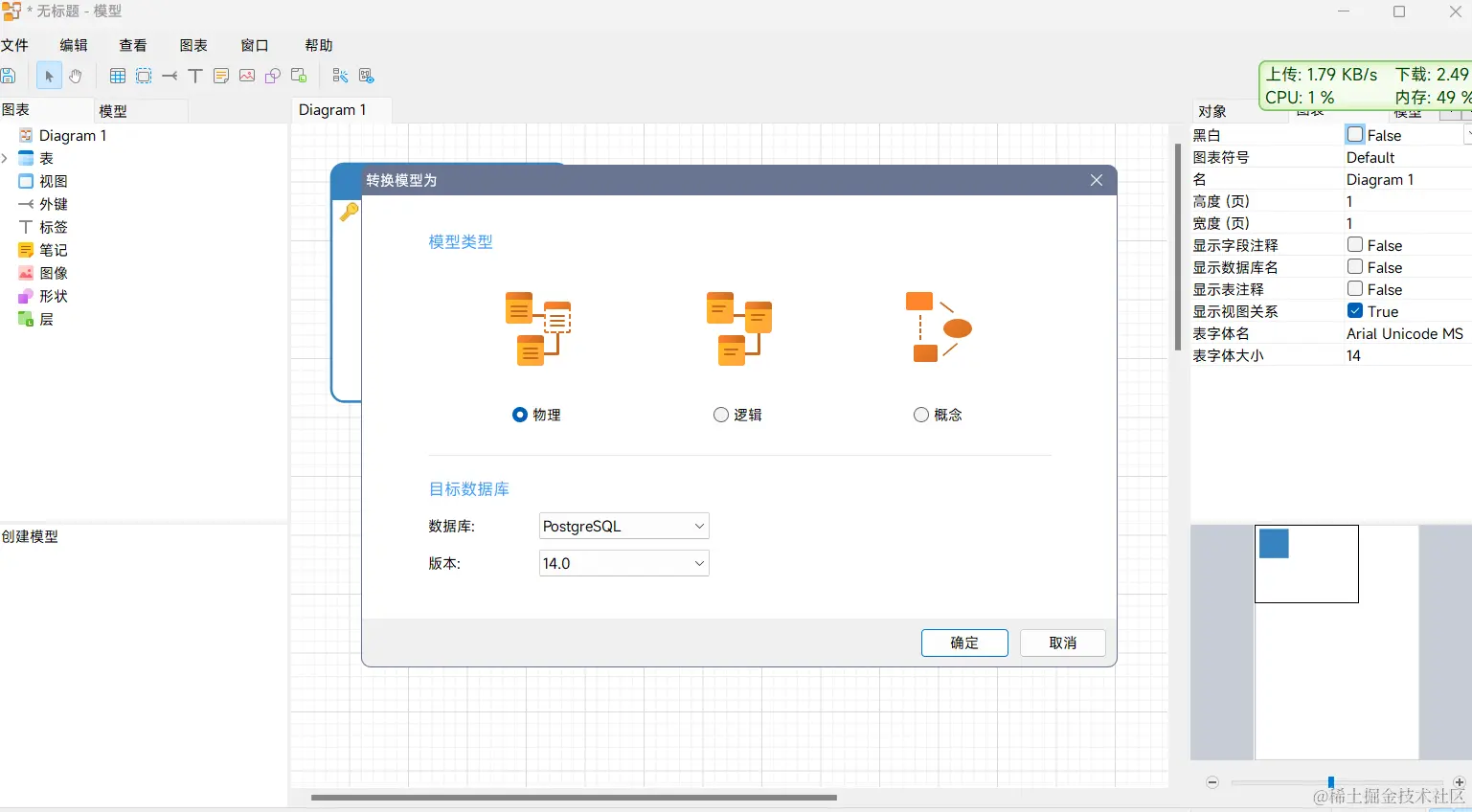
Task: Switch to the 图表 tab in left panel
Action: 46,110
